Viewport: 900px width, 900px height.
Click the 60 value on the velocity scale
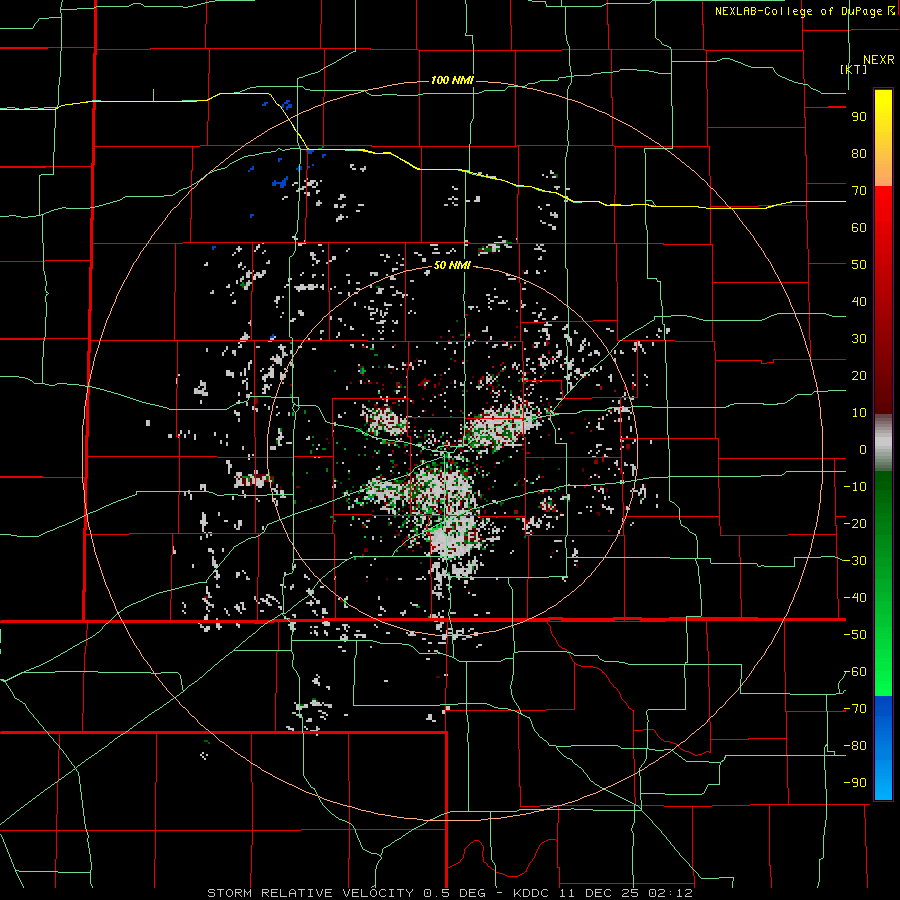tap(859, 228)
